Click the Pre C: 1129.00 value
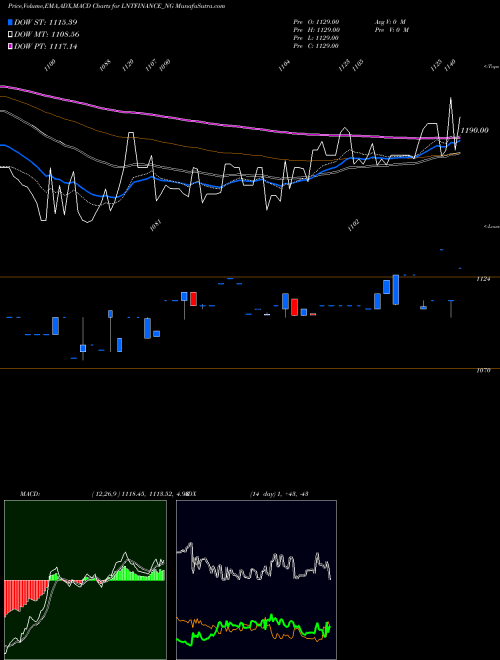The image size is (500, 660). 316,46
